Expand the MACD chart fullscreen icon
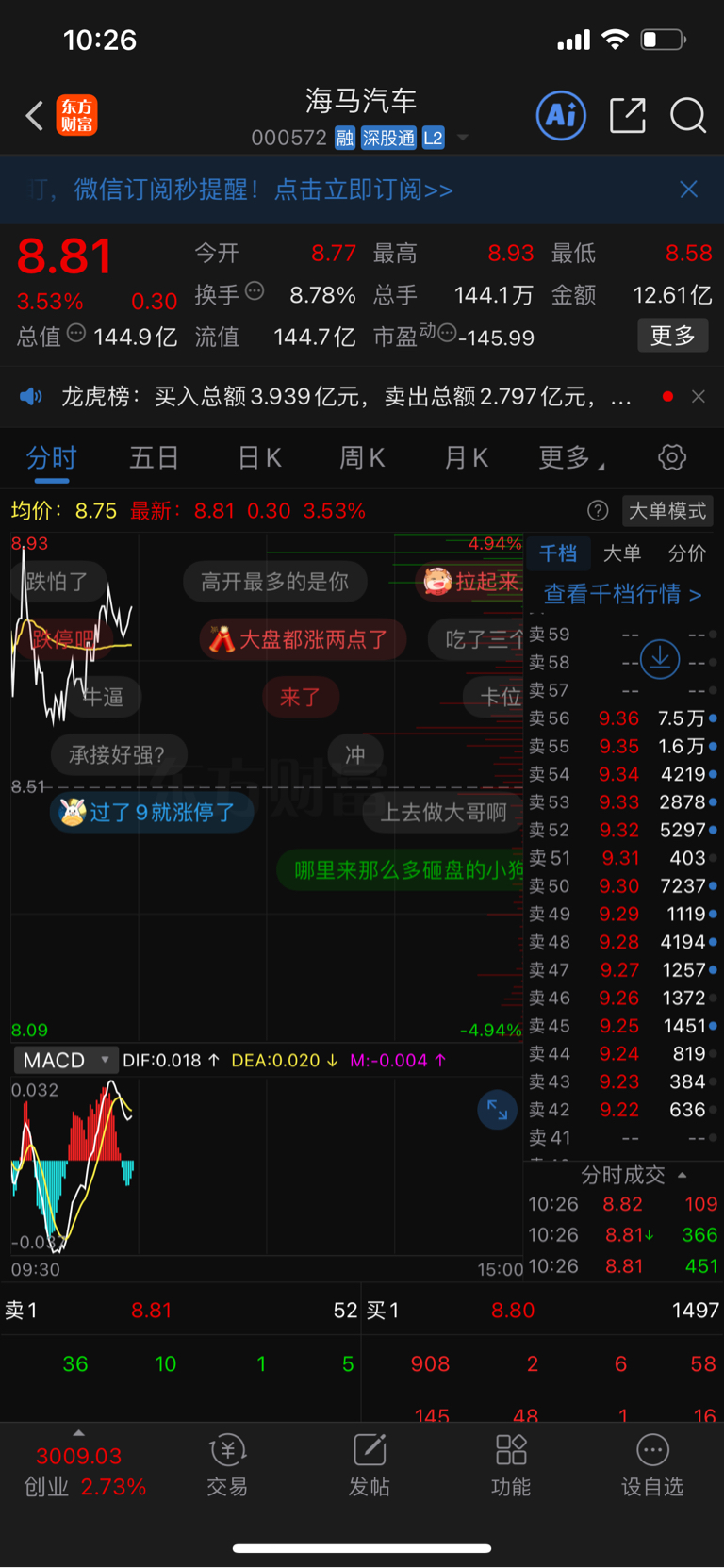 point(497,1110)
